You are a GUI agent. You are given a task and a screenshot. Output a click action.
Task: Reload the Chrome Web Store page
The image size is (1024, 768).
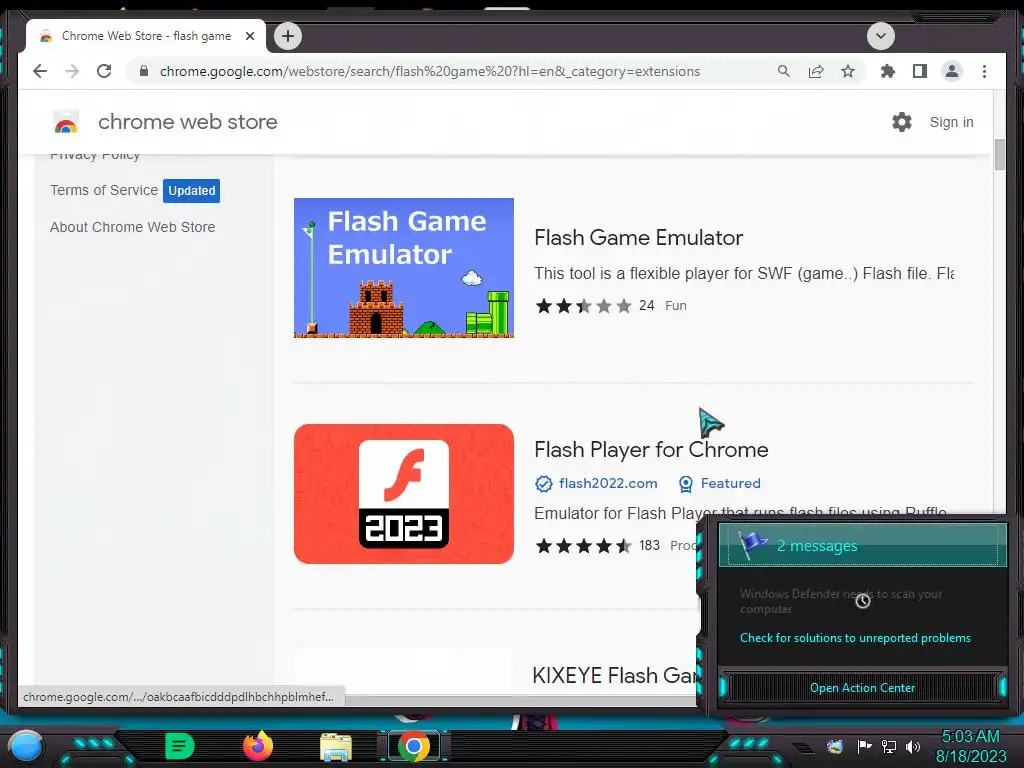click(x=104, y=71)
